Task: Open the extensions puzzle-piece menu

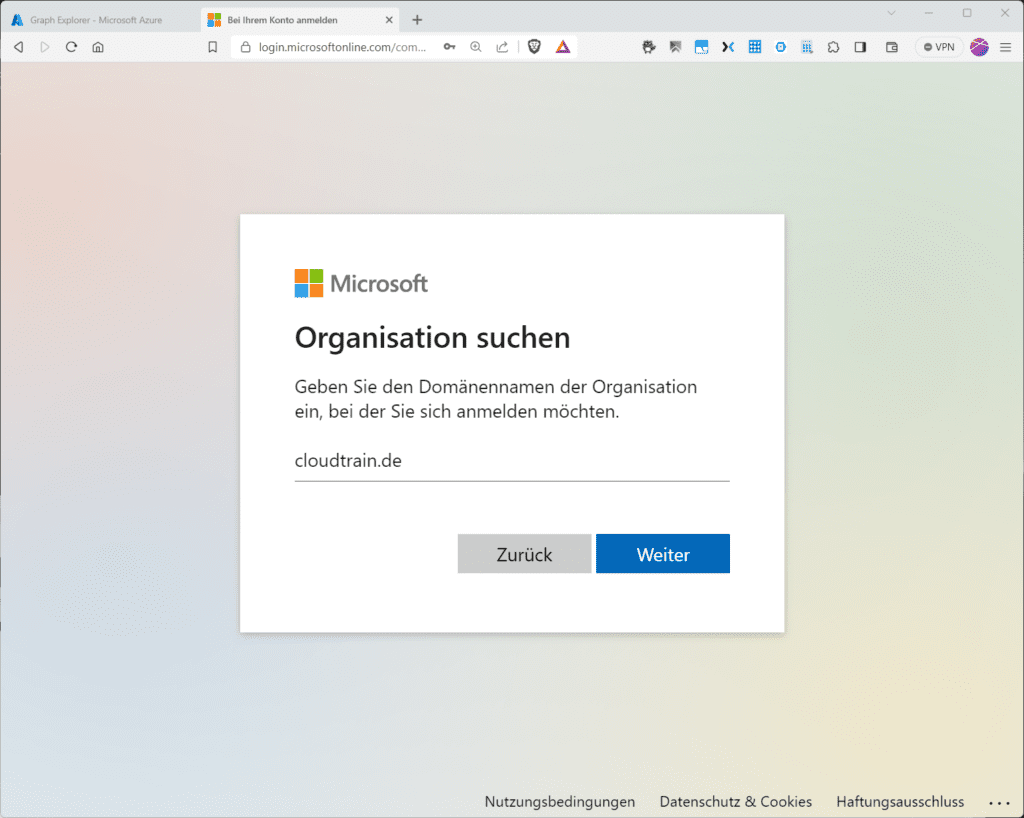Action: 833,47
